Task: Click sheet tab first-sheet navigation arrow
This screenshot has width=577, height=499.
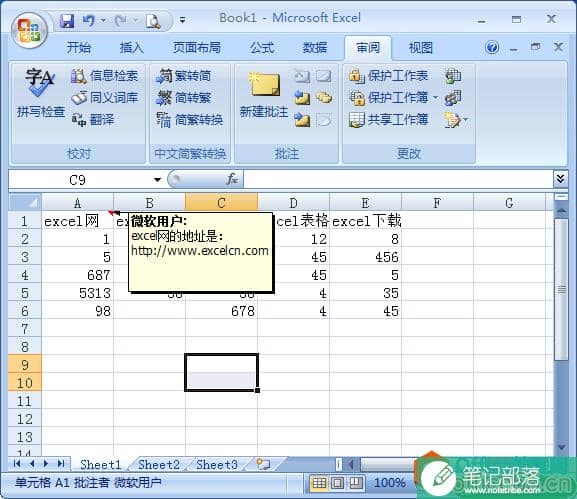Action: point(17,464)
